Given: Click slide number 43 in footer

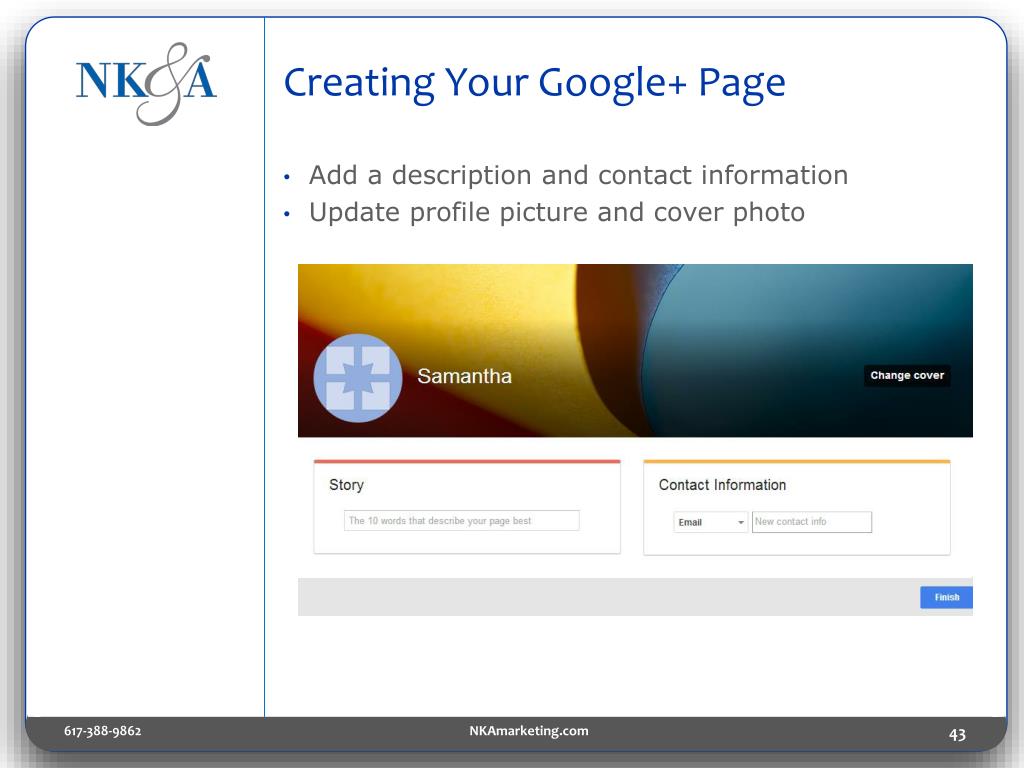Looking at the screenshot, I should click(957, 735).
